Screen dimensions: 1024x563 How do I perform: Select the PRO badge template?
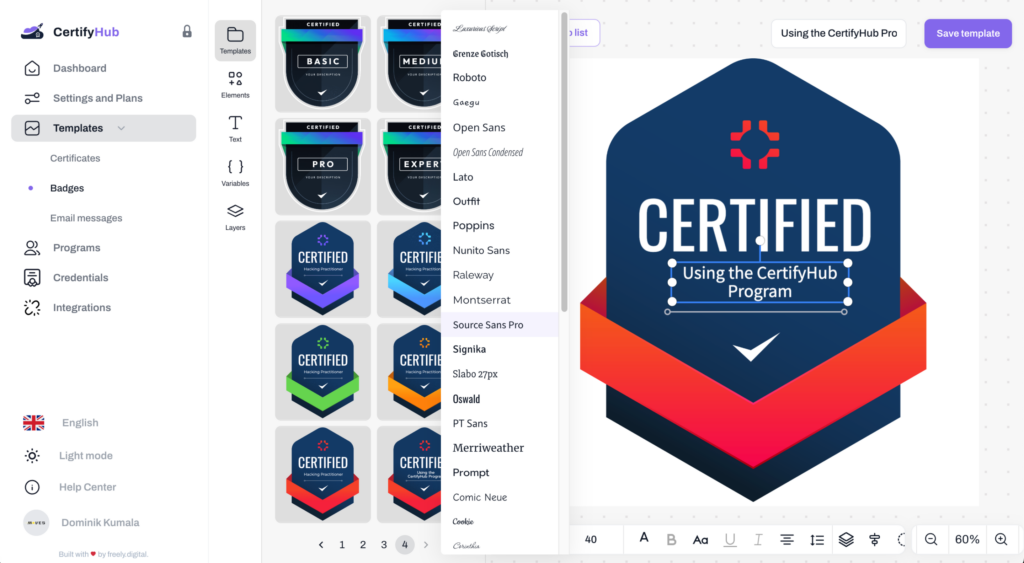[323, 166]
